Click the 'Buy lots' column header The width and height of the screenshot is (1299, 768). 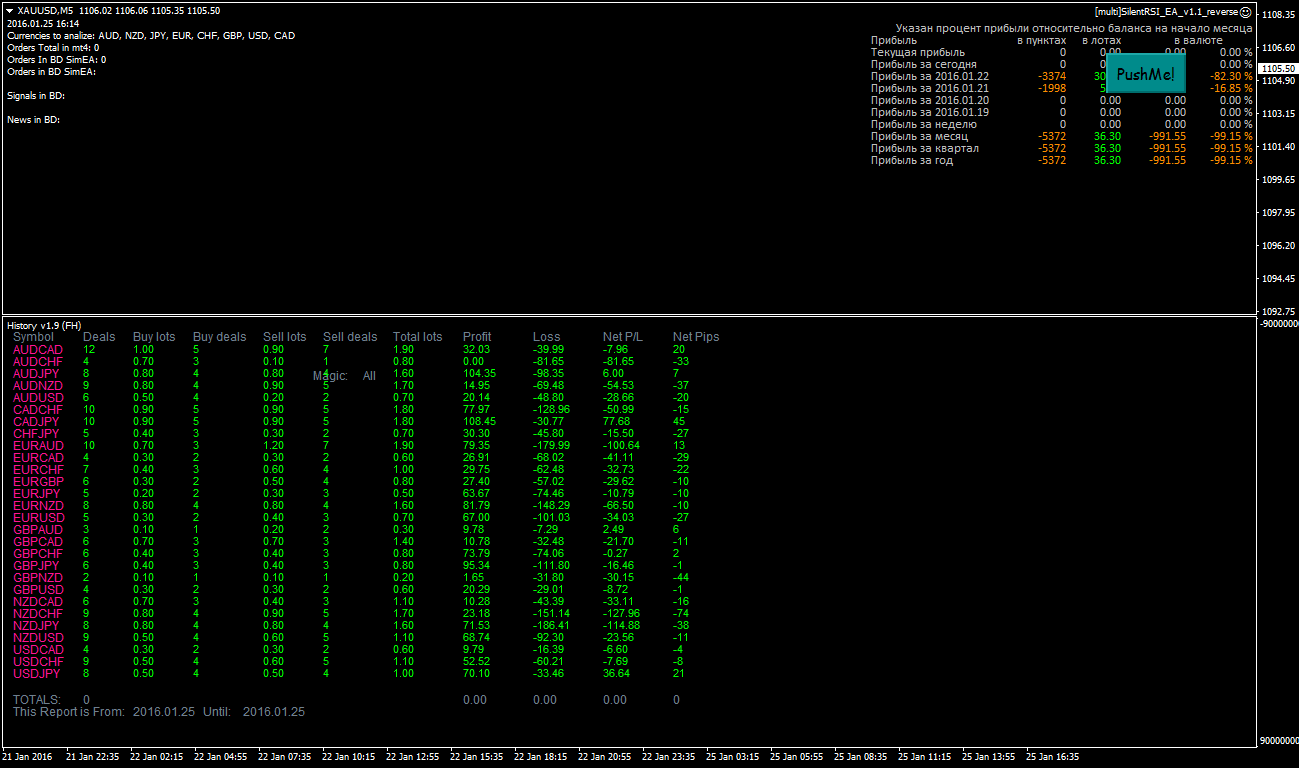pos(154,337)
